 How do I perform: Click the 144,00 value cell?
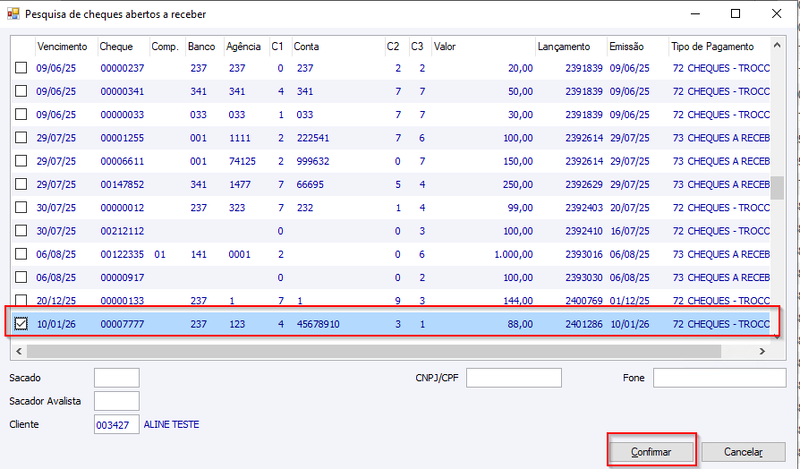tap(518, 301)
